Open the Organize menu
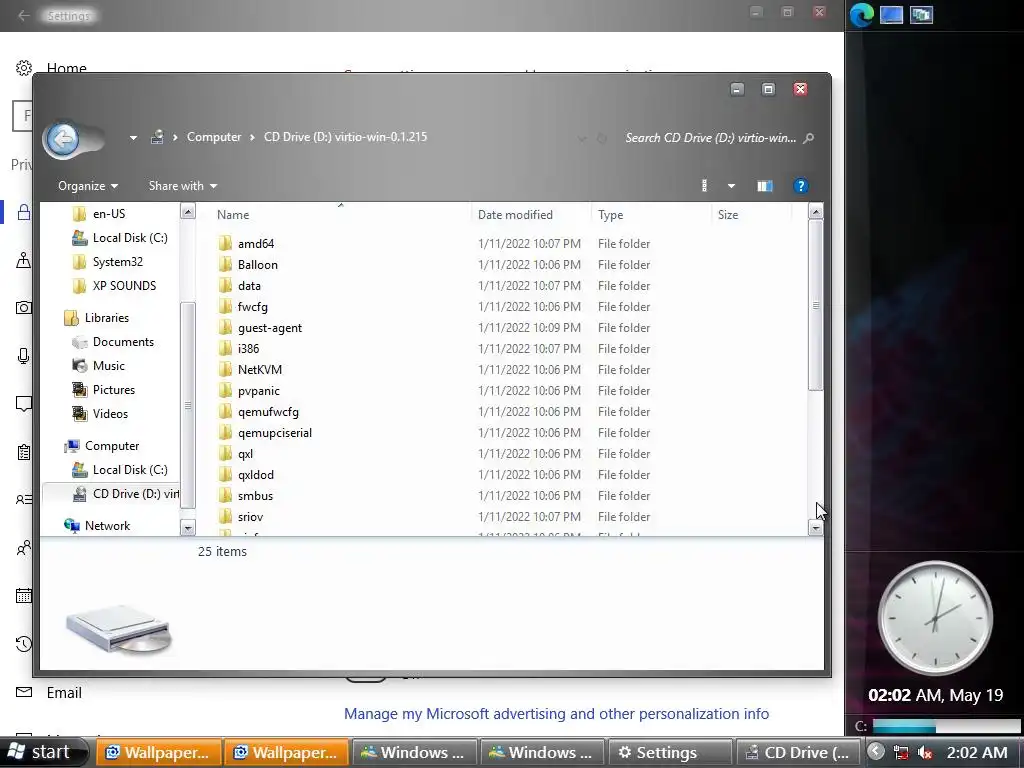 [x=88, y=186]
